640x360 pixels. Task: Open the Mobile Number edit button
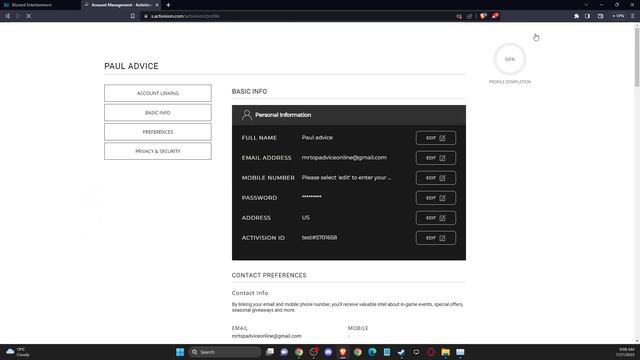(x=436, y=178)
